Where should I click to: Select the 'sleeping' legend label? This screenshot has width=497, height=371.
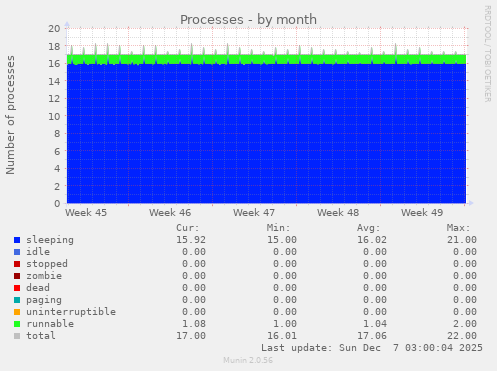point(50,240)
